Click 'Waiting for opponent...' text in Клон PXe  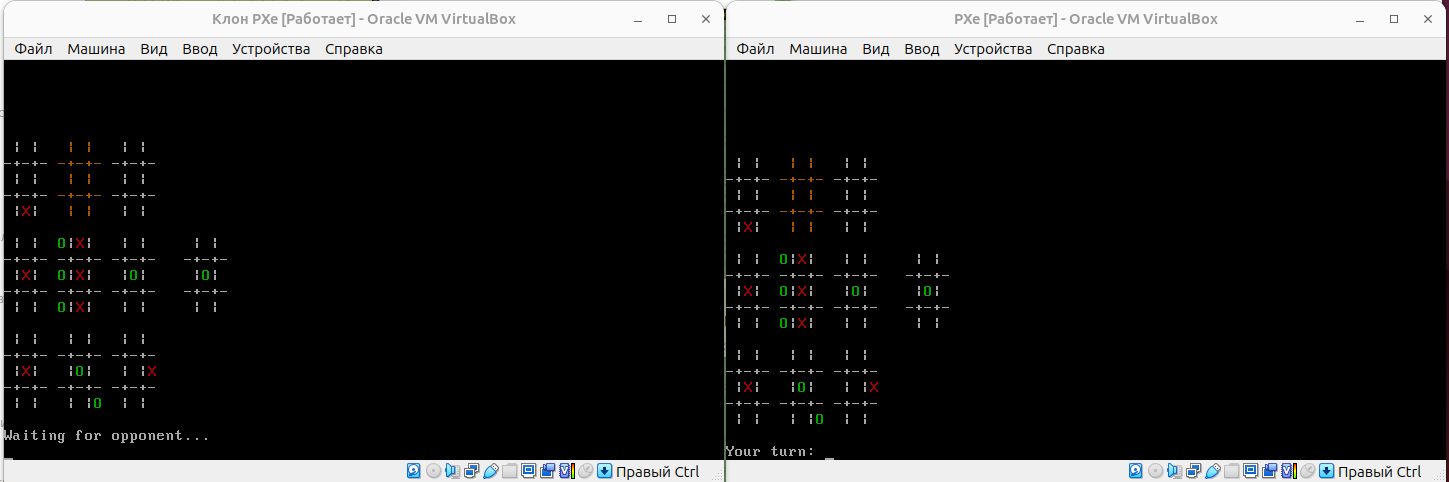[107, 436]
